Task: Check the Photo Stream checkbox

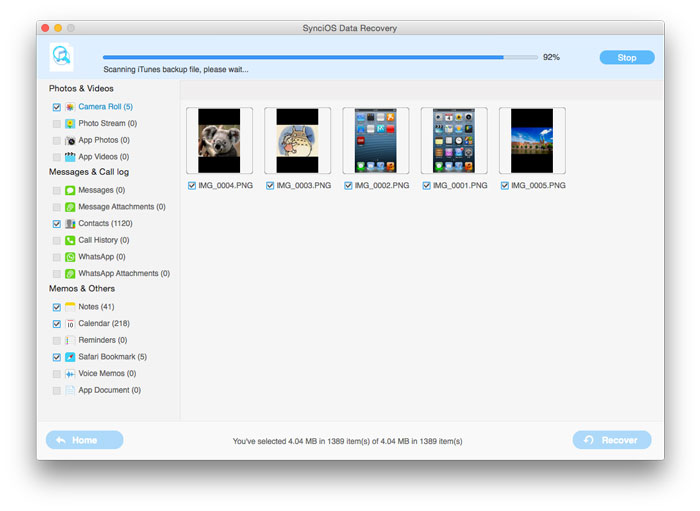Action: (x=57, y=124)
